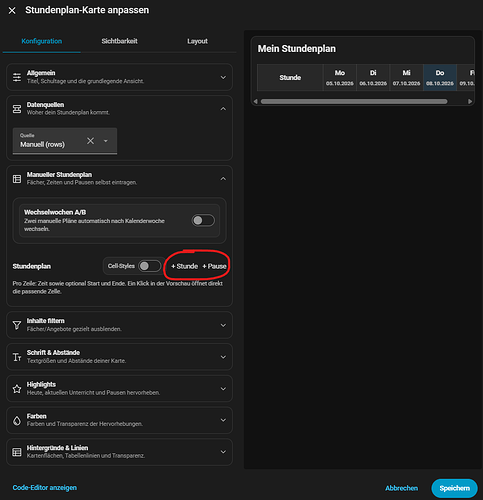Click the highlighted Do 08.10.2026 header
The height and width of the screenshot is (500, 483).
click(x=440, y=78)
